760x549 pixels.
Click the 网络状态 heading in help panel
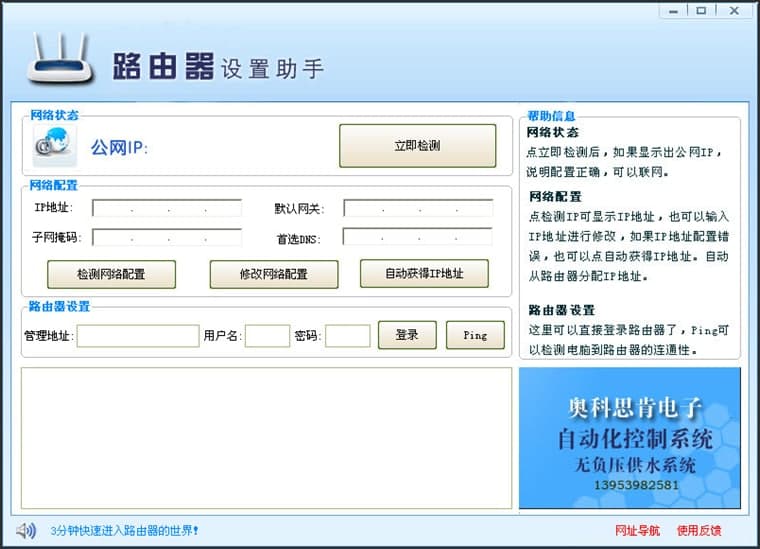pyautogui.click(x=553, y=132)
